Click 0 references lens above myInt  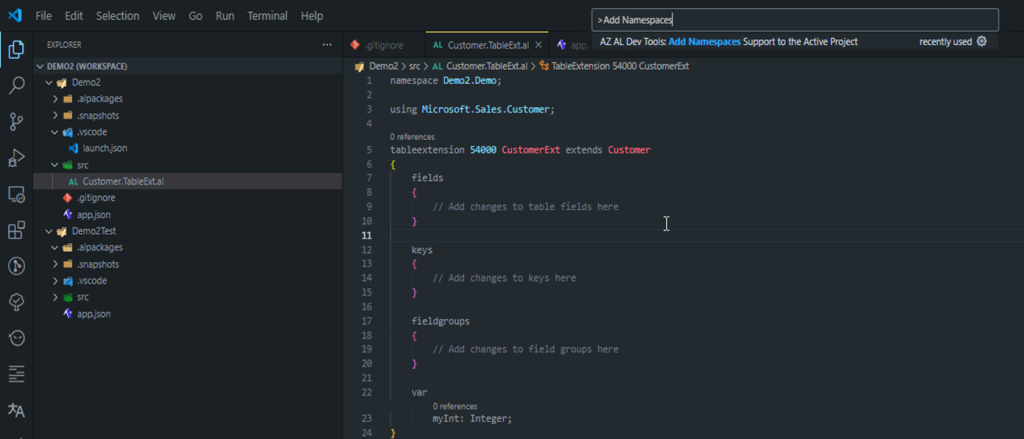tap(455, 406)
